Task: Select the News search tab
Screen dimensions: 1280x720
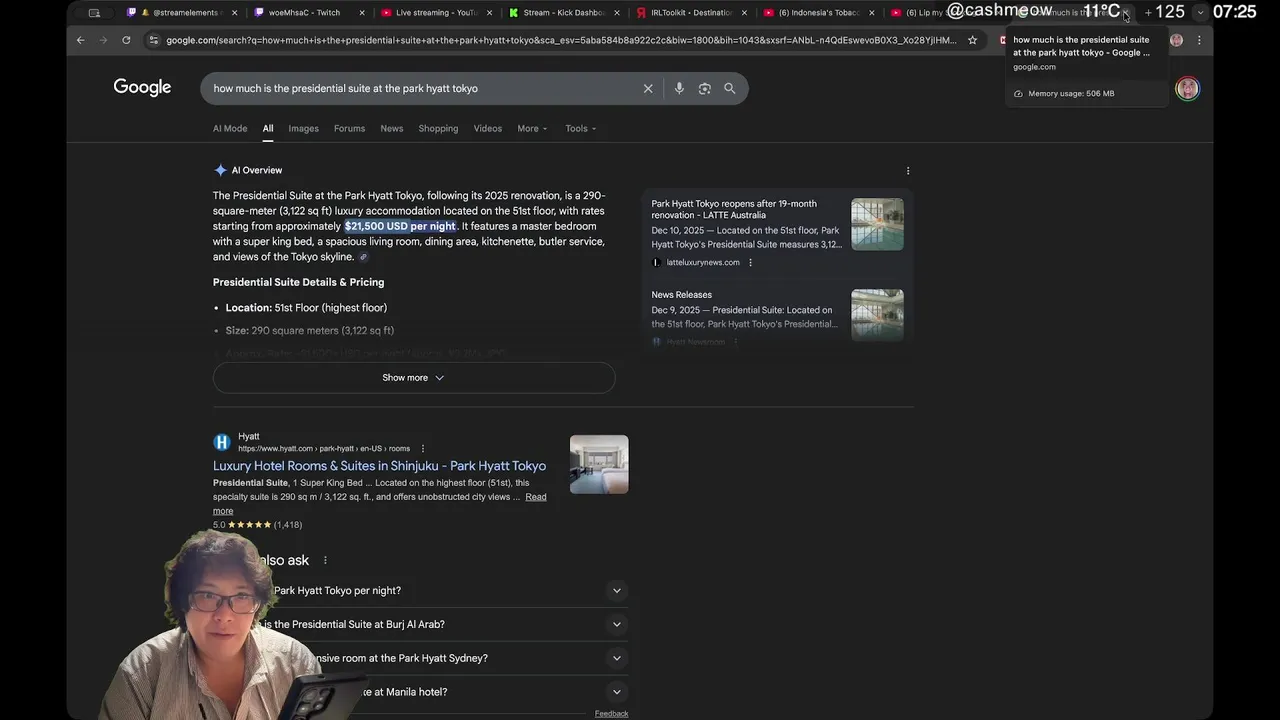Action: pos(391,128)
